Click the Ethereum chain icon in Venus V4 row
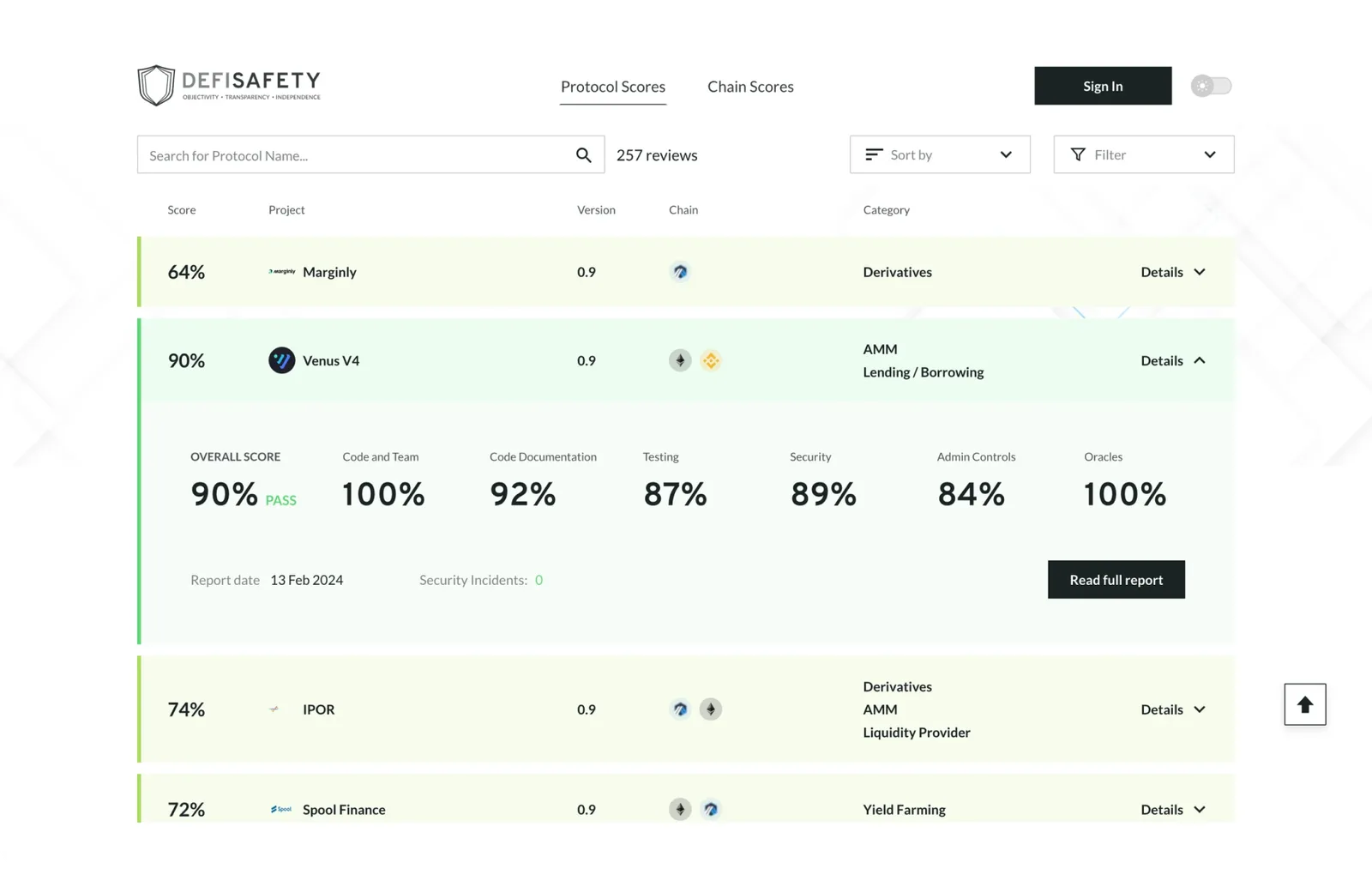1372x875 pixels. 680,360
